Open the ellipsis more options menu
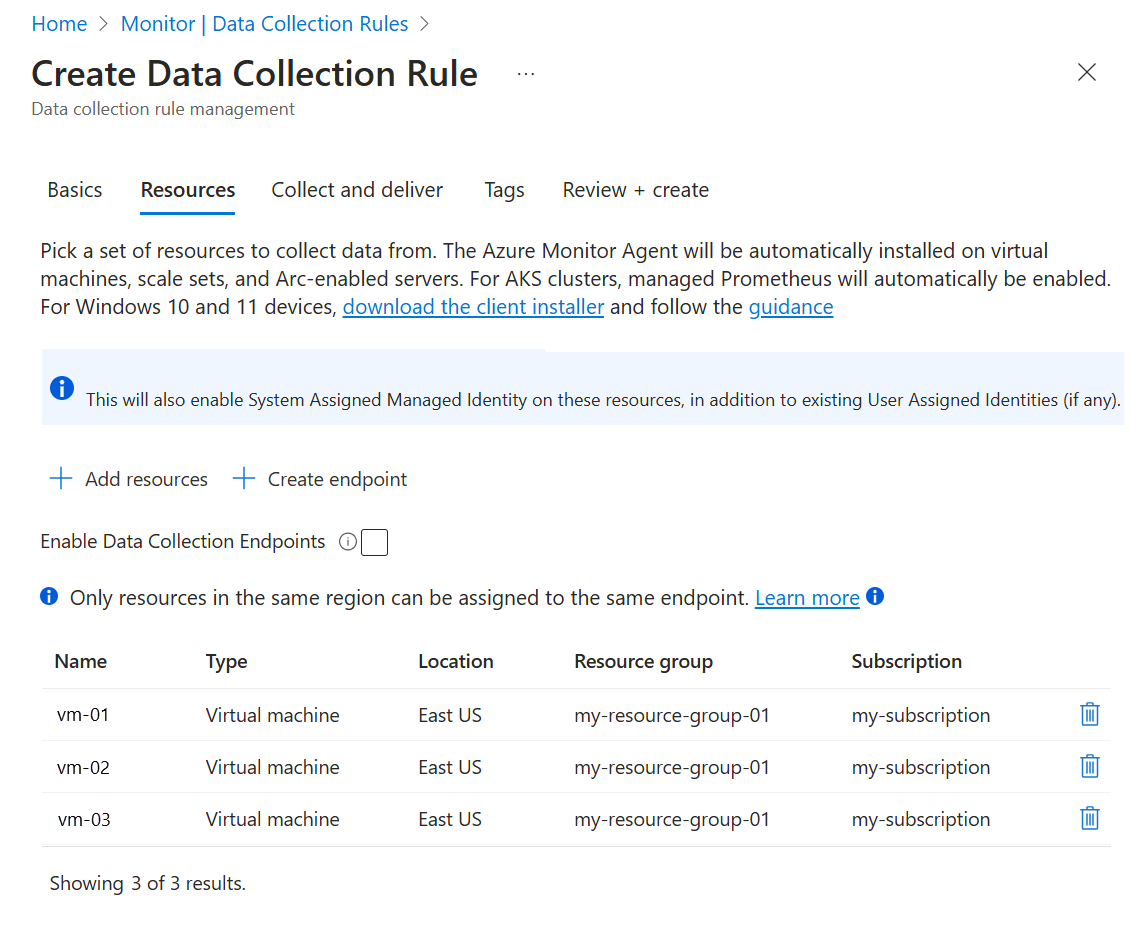Image resolution: width=1138 pixels, height=945 pixels. (x=526, y=74)
